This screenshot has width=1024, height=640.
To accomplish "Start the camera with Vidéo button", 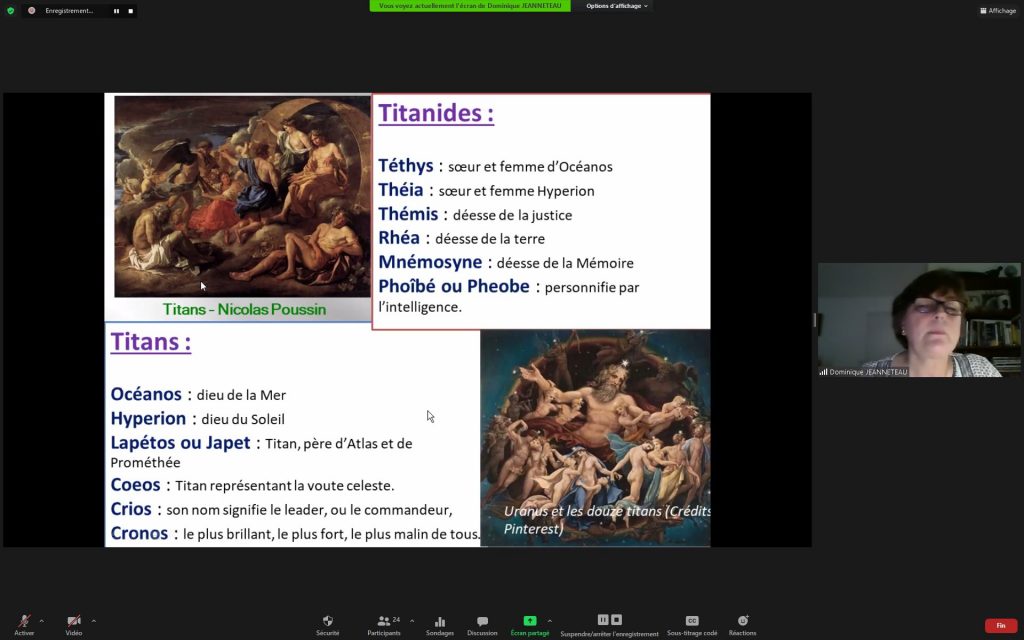I will pos(74,624).
